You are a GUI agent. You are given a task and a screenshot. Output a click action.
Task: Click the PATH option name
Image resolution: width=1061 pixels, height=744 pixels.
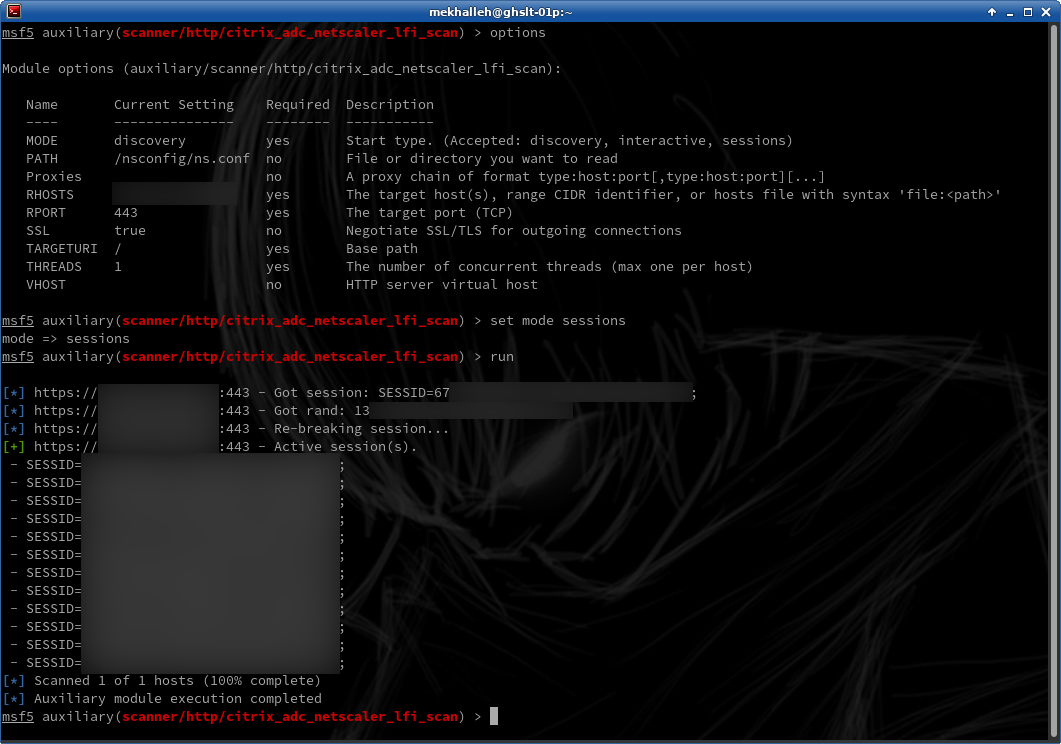[x=42, y=159]
